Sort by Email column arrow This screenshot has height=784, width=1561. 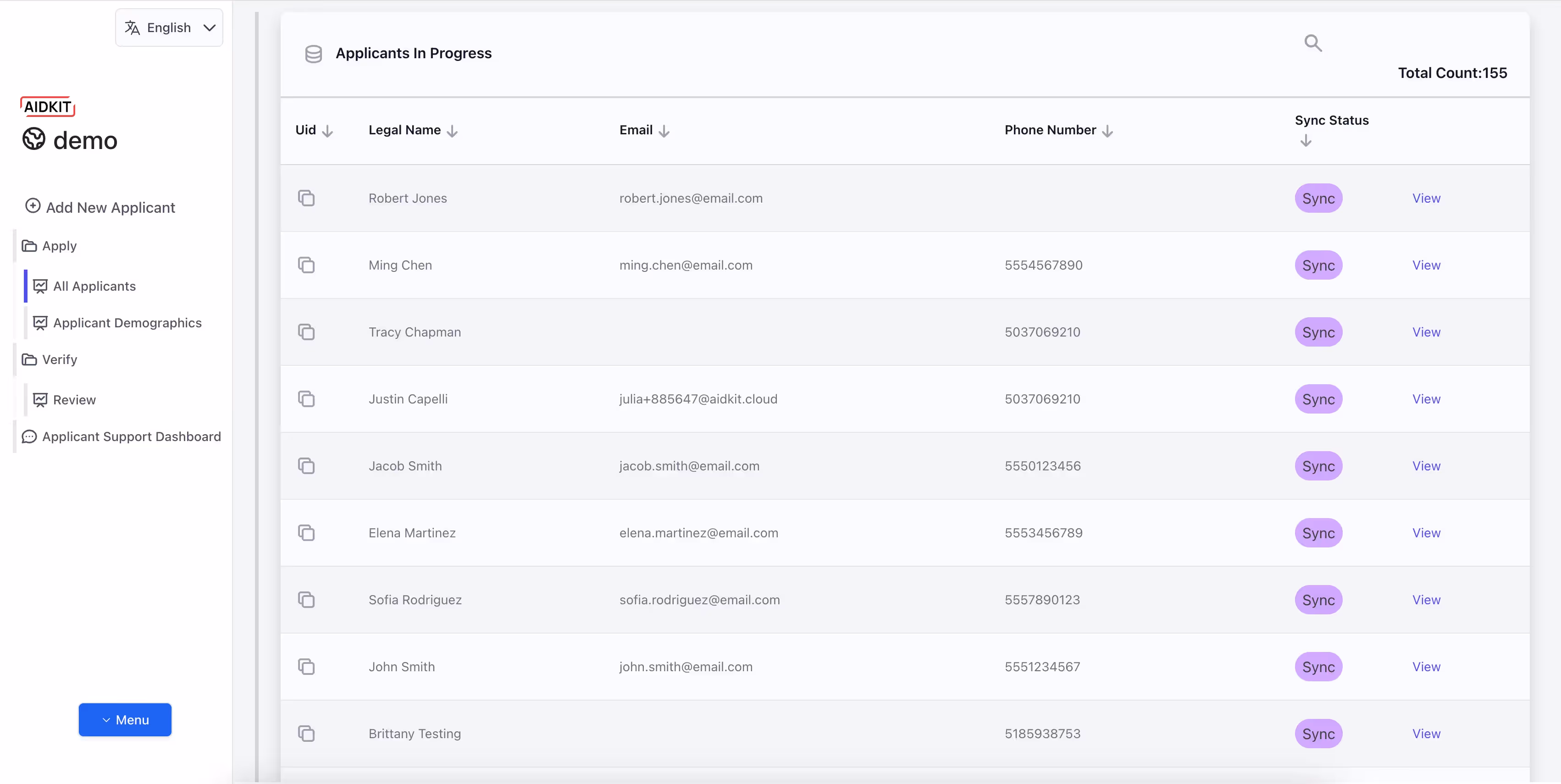(664, 131)
